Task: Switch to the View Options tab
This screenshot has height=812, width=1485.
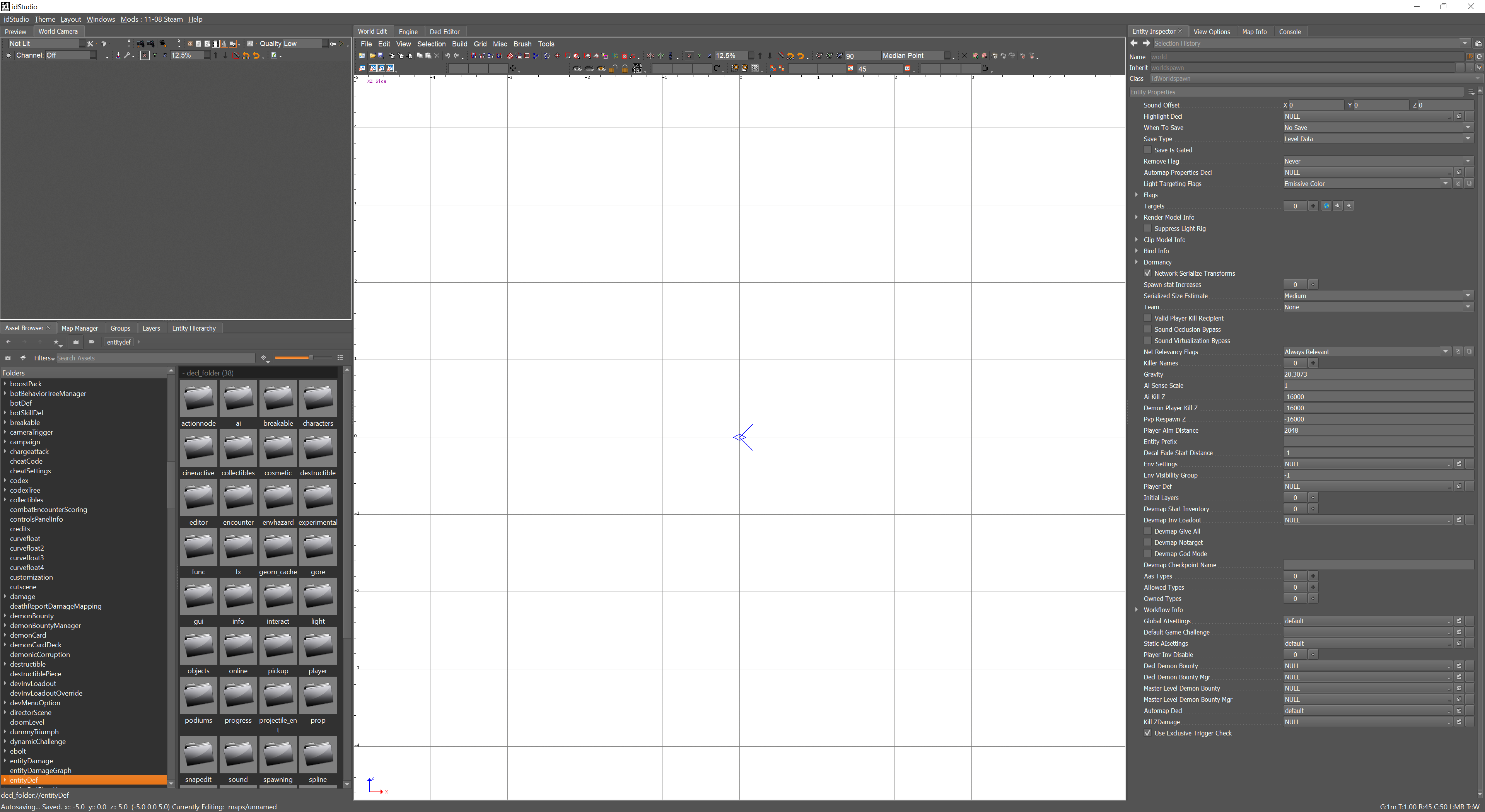Action: point(1211,32)
